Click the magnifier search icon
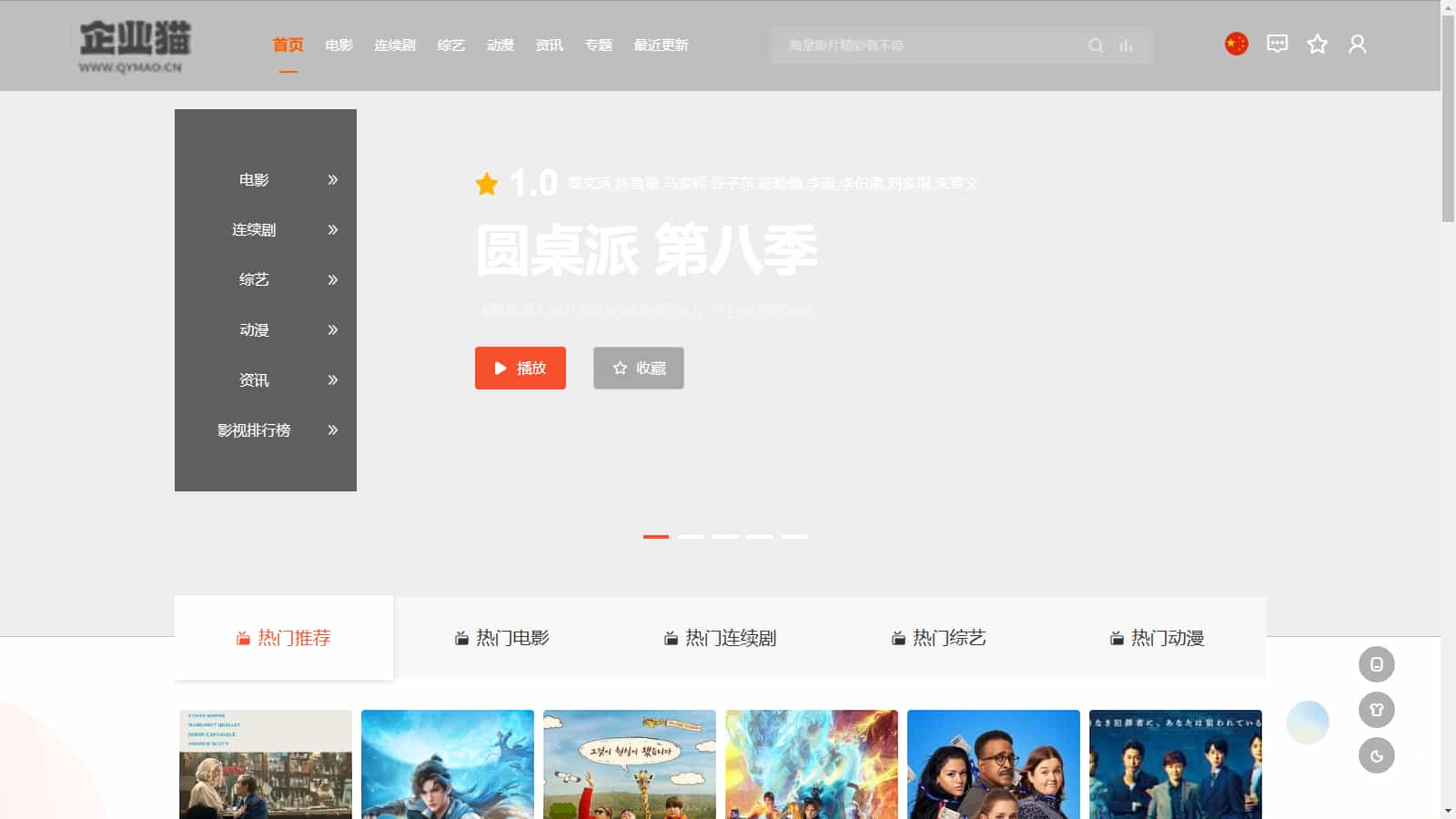 pos(1096,45)
